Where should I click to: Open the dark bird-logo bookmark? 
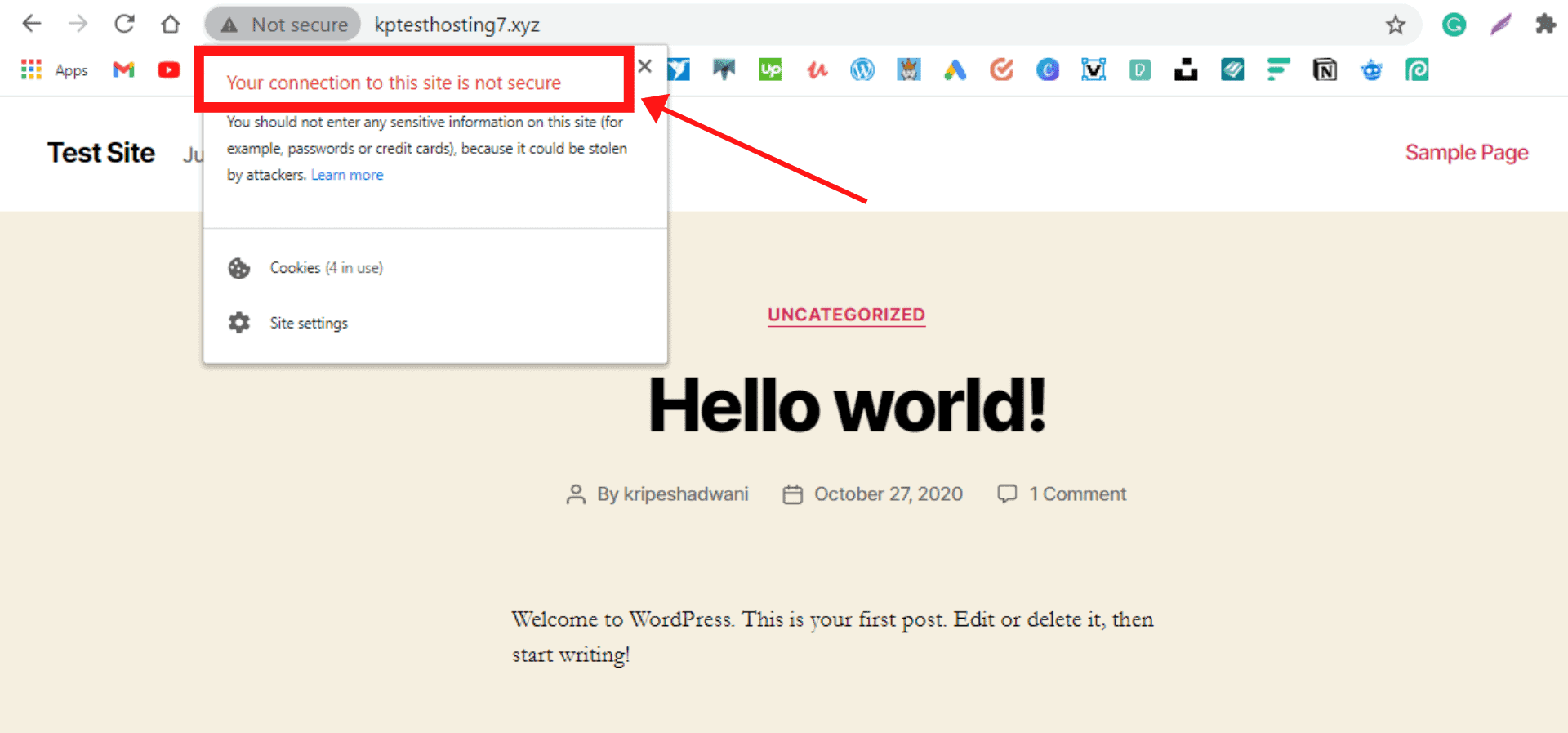point(724,69)
